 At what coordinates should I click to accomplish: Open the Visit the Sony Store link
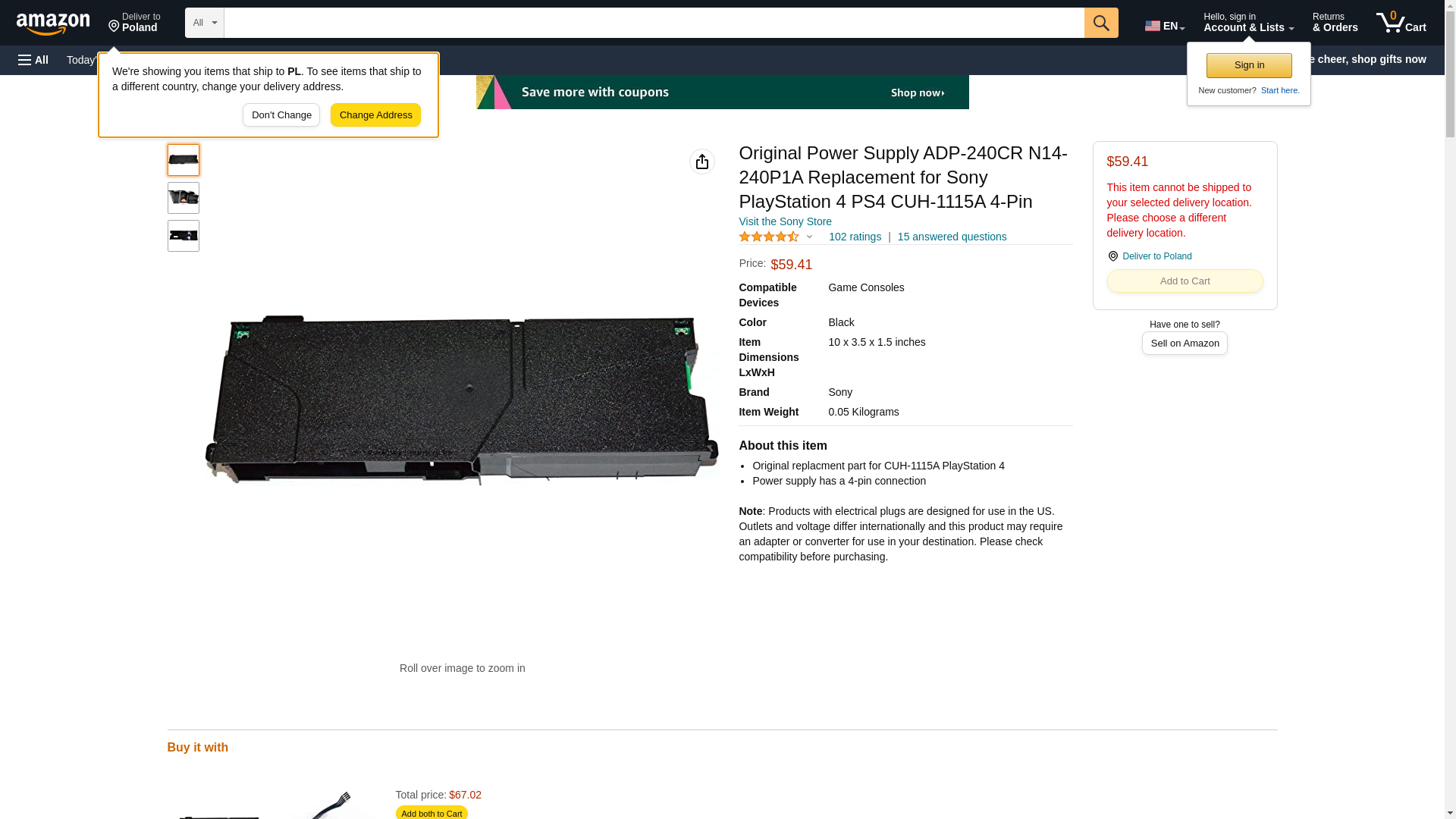(784, 221)
